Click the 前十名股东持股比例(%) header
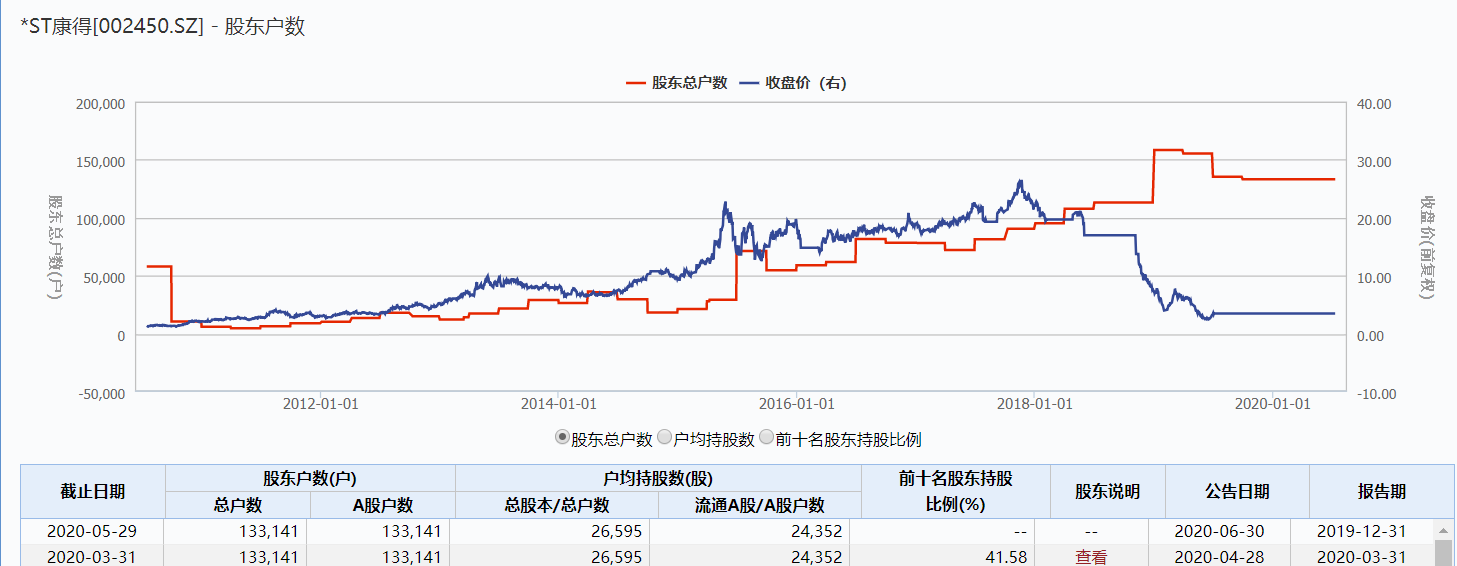Screen dimensions: 1457x566 (x=955, y=491)
